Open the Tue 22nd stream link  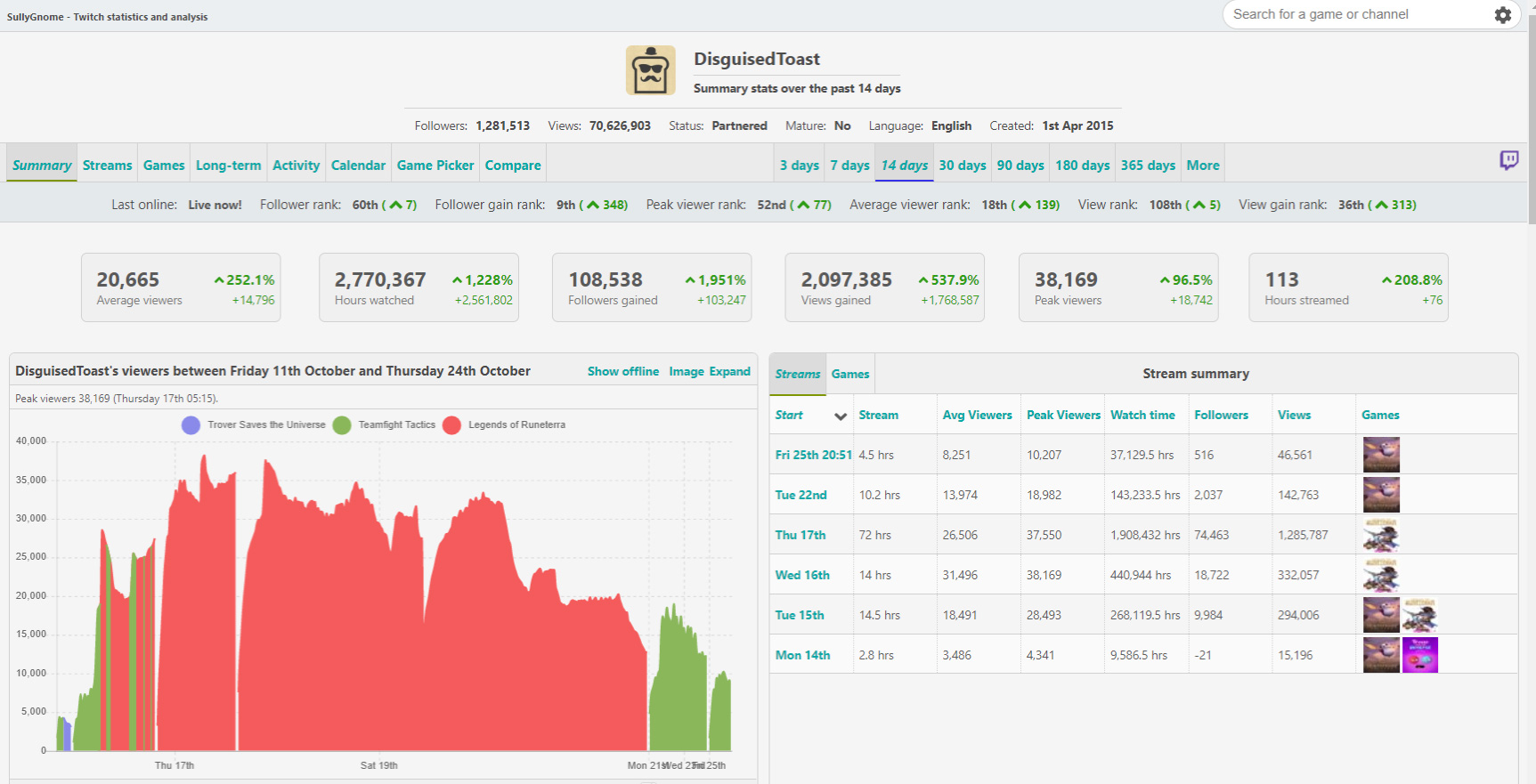click(x=801, y=495)
